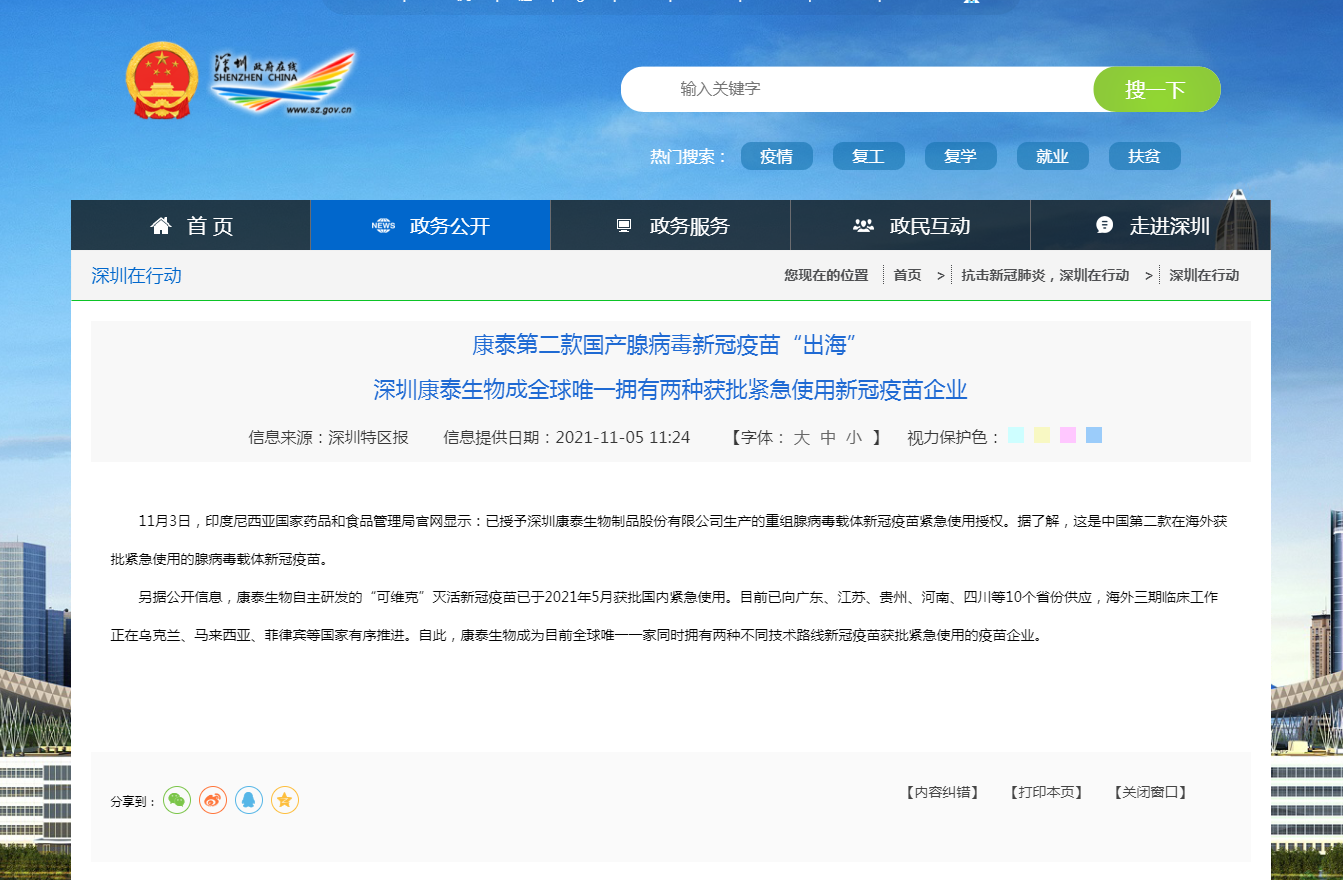The image size is (1343, 880).
Task: Click the 您现在的位置 label
Action: tap(826, 275)
